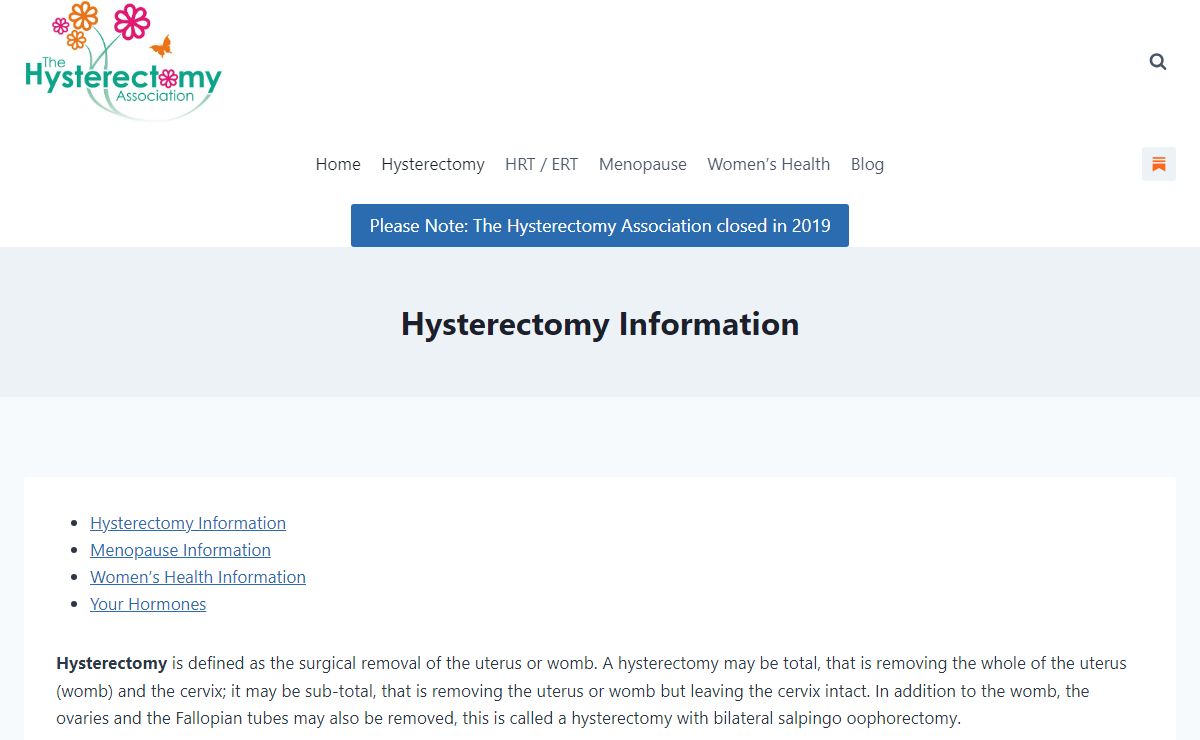Select the Menopause menu item

click(643, 164)
